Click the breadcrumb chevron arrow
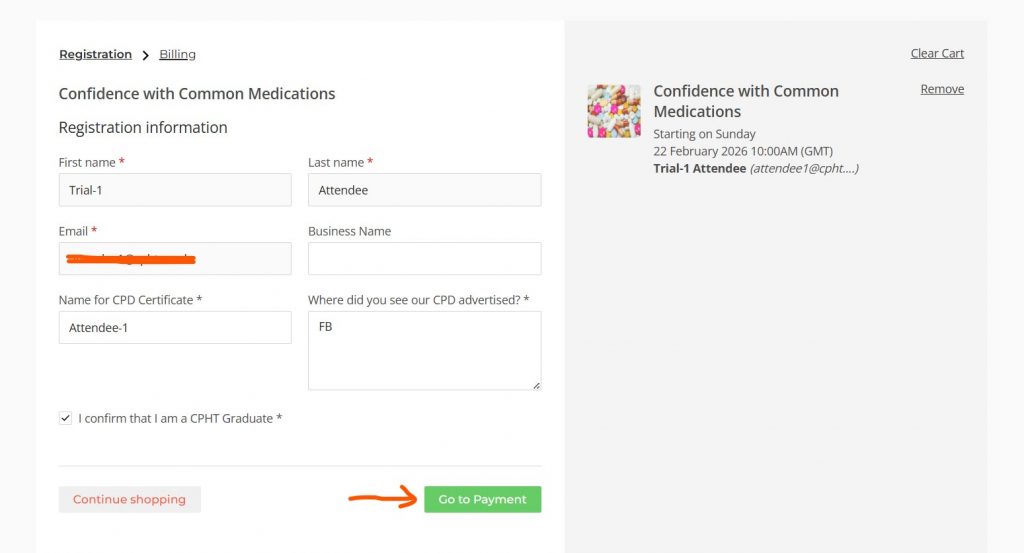Image resolution: width=1024 pixels, height=553 pixels. (x=145, y=55)
